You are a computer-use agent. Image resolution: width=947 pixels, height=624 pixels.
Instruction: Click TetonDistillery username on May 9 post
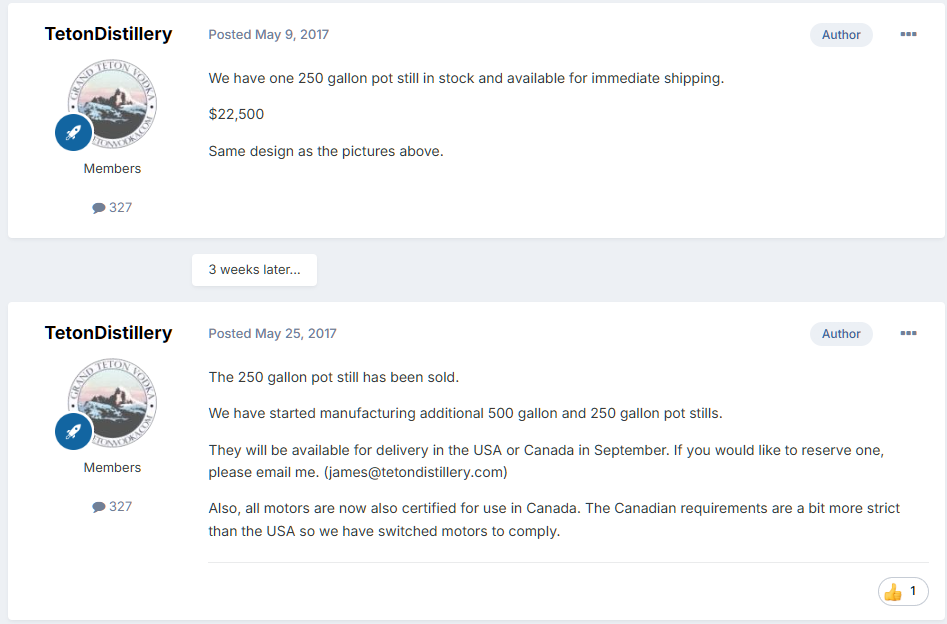click(108, 34)
